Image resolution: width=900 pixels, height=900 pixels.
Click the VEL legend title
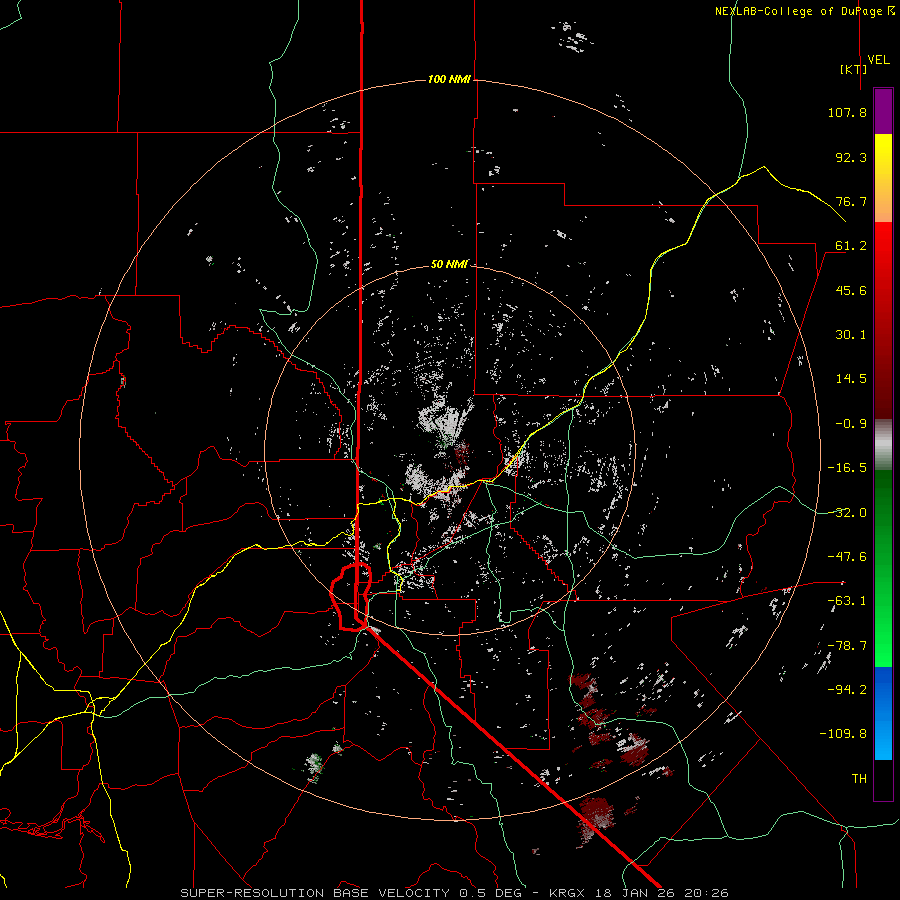[x=878, y=60]
